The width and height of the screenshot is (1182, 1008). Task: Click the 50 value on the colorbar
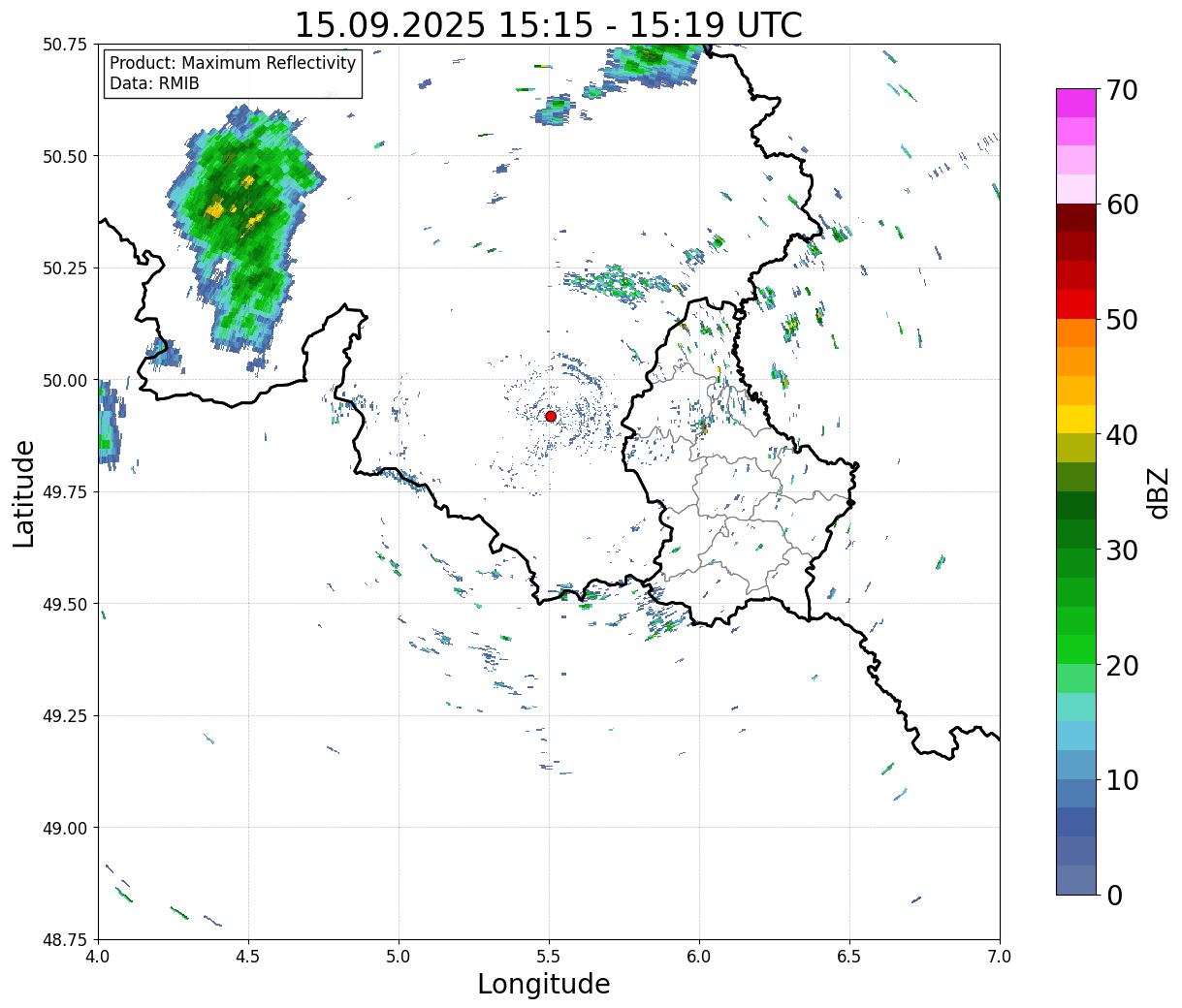(x=1122, y=320)
